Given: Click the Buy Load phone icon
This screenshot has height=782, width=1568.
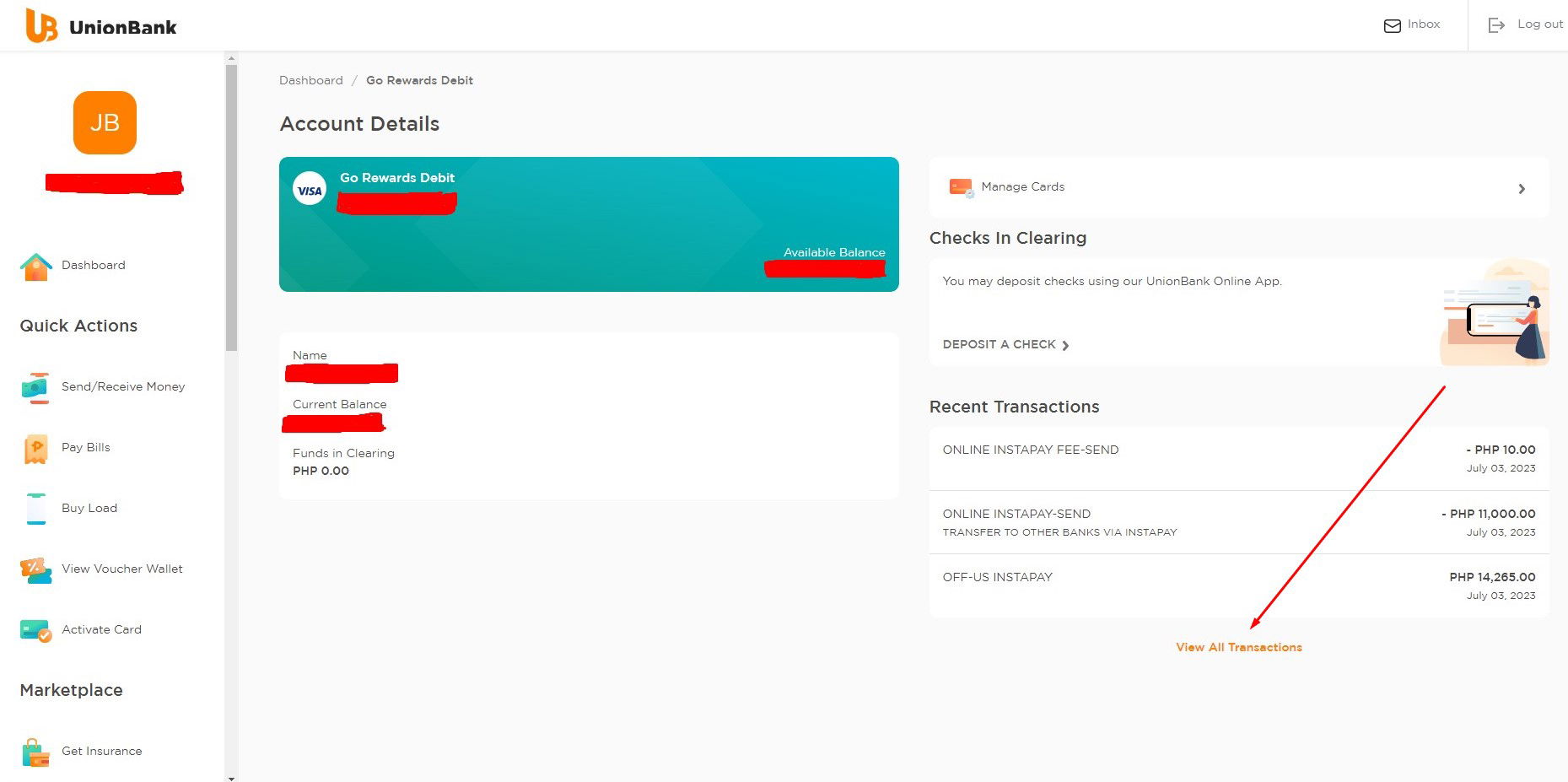Looking at the screenshot, I should [x=35, y=509].
